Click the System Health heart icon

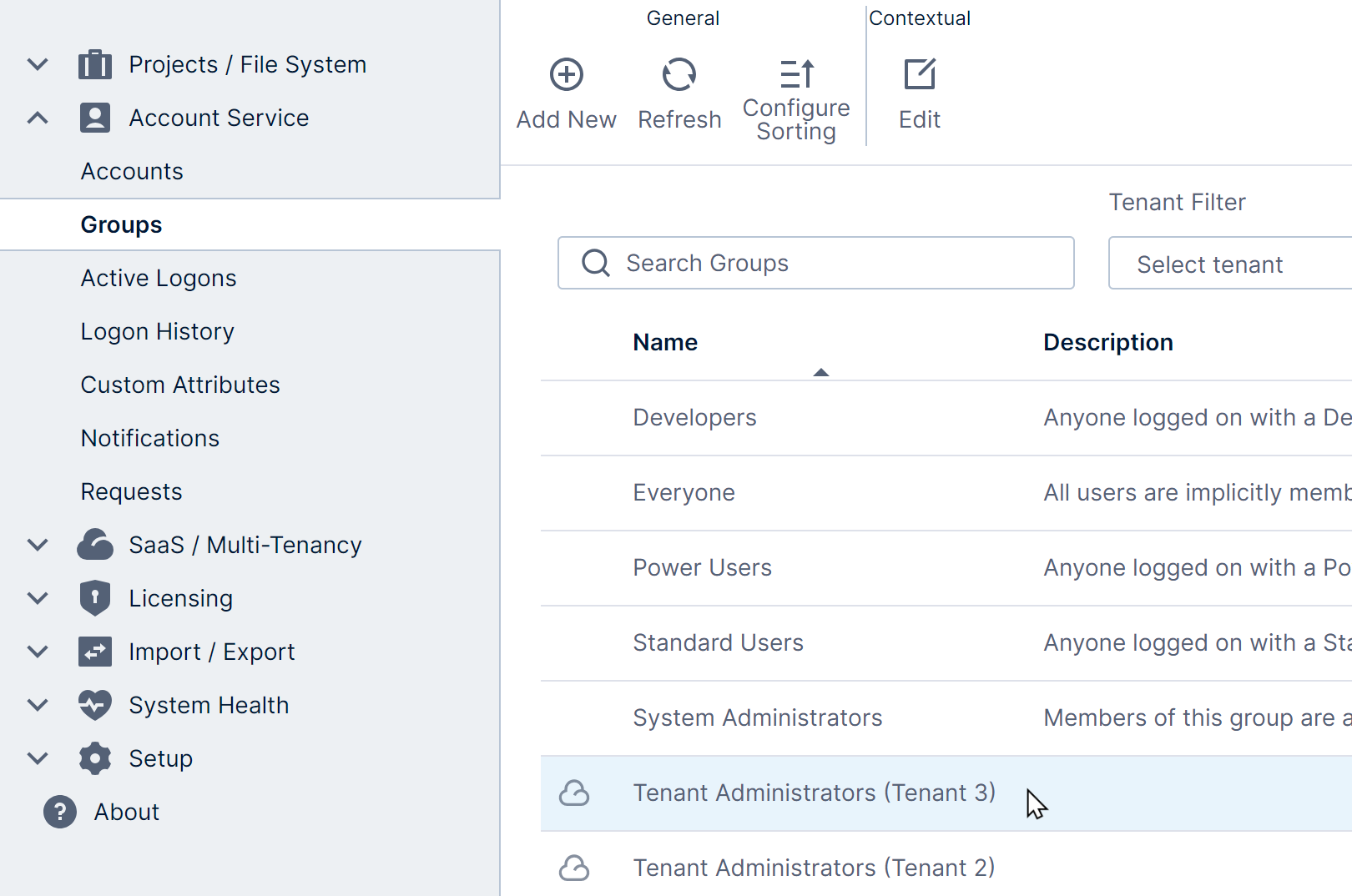click(x=95, y=705)
